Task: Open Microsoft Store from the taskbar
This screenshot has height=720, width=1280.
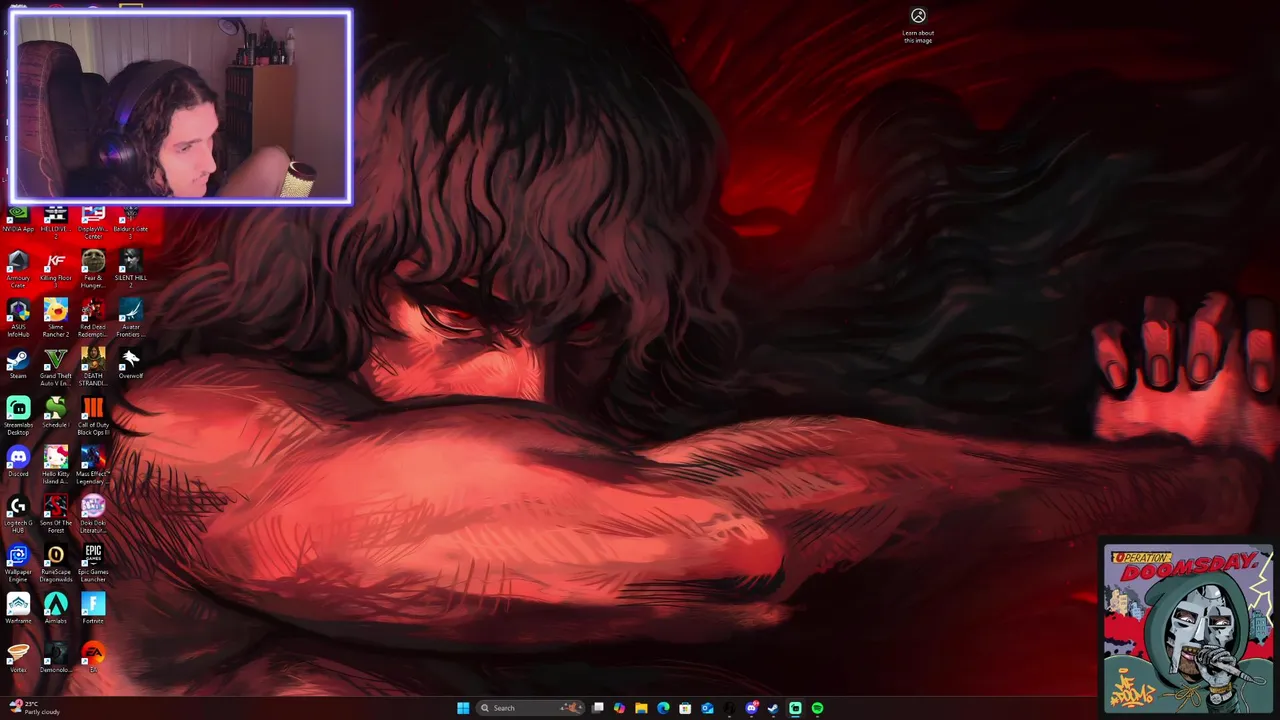Action: click(x=685, y=708)
